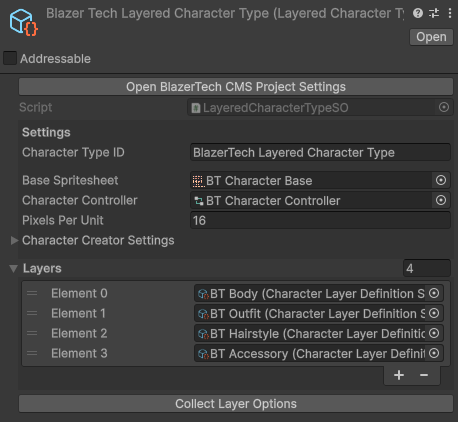This screenshot has width=458, height=422.
Task: Click drag handle of Element 1
Action: [32, 313]
